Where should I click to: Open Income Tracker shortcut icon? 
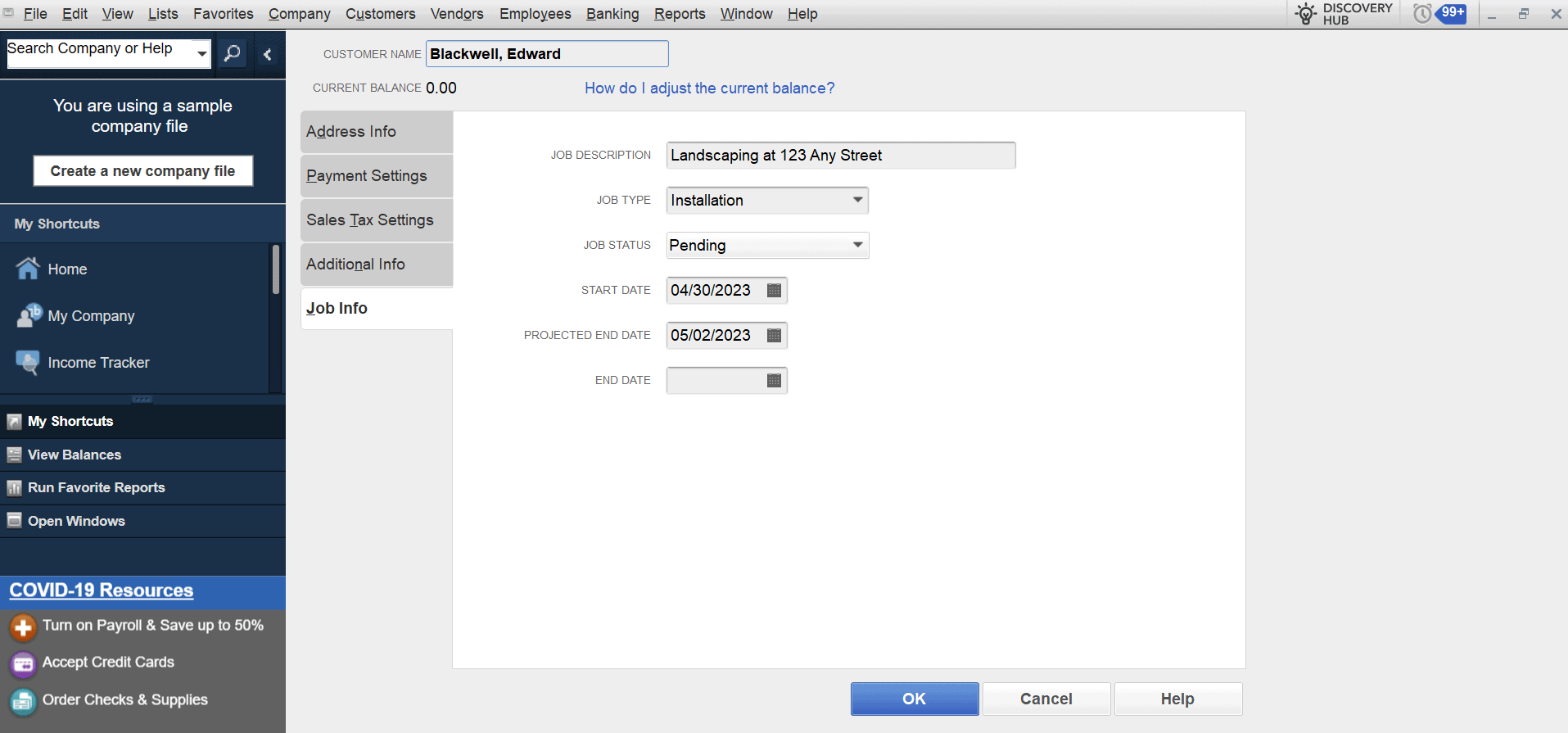(28, 362)
